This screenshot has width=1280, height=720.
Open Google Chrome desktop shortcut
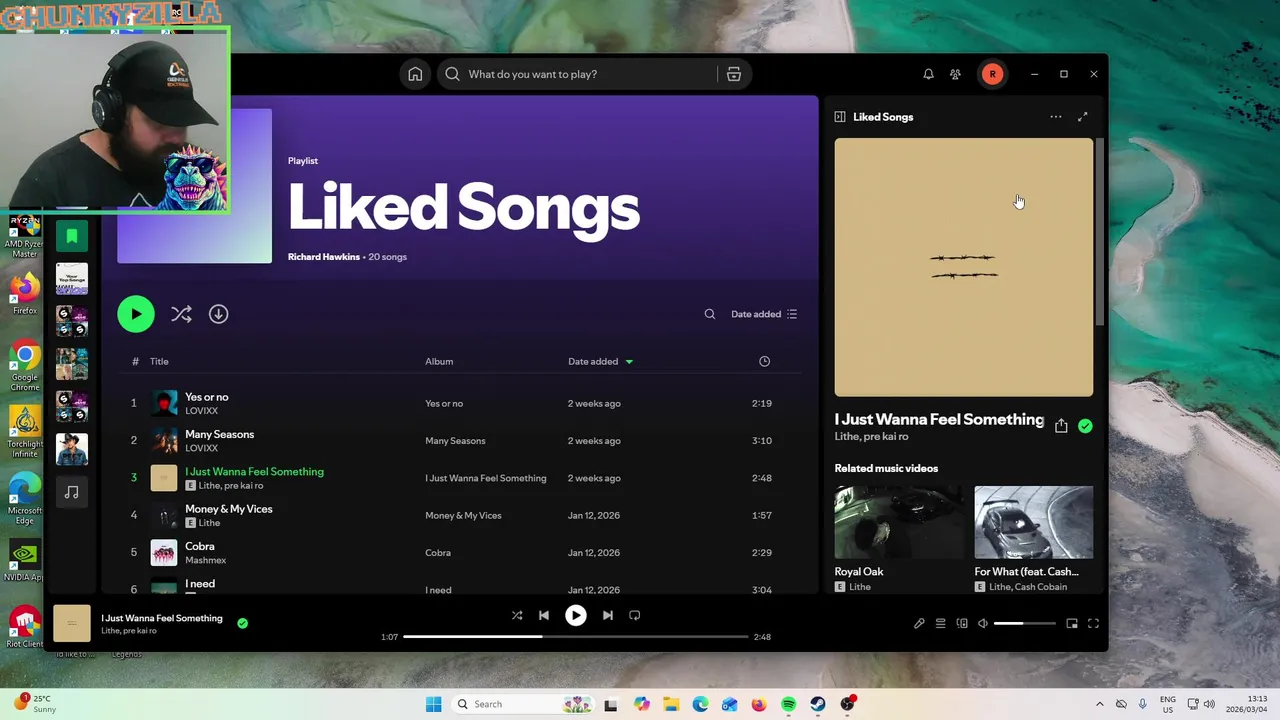click(25, 367)
